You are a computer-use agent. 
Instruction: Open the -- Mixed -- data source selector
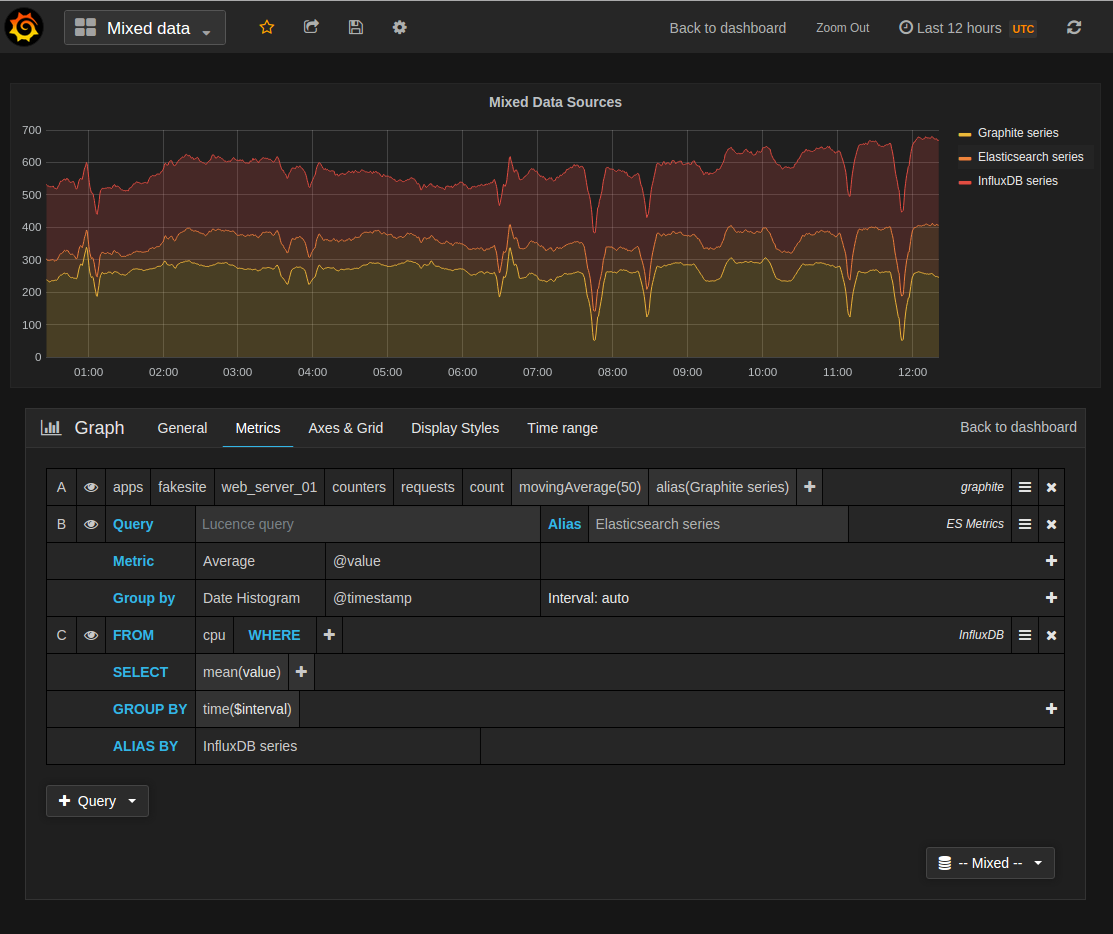(990, 862)
